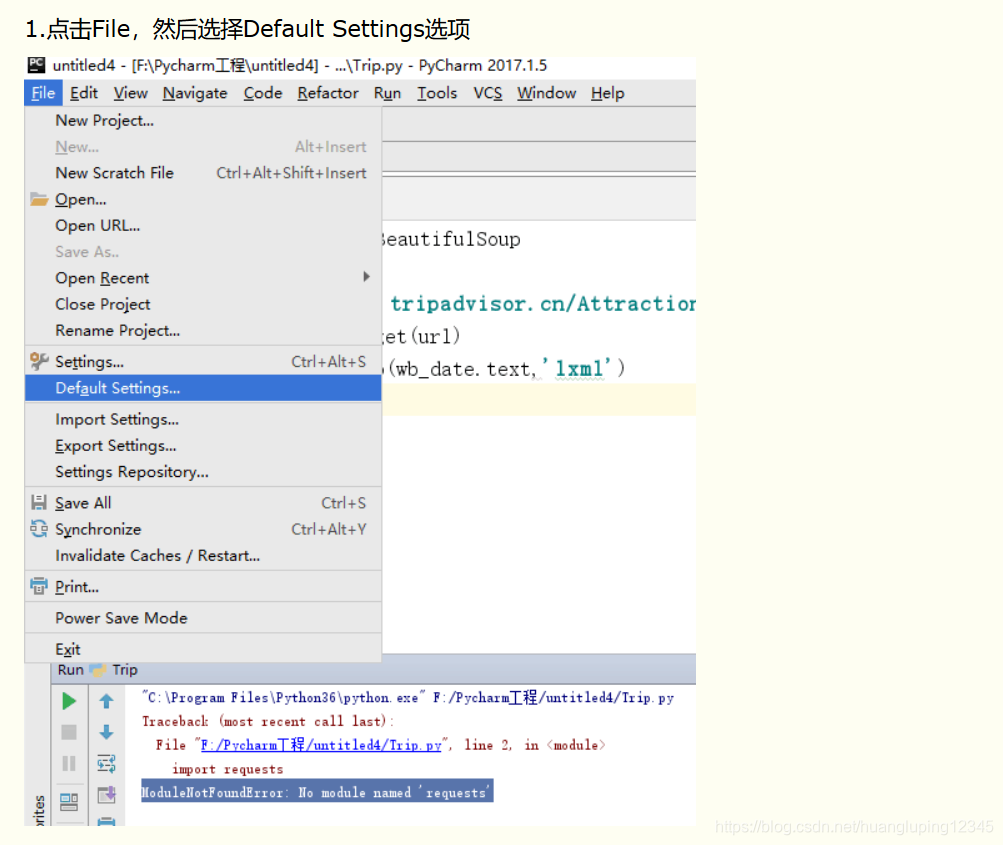Screen dimensions: 1003x845
Task: Click the 'import requests' traceback line
Action: (228, 769)
